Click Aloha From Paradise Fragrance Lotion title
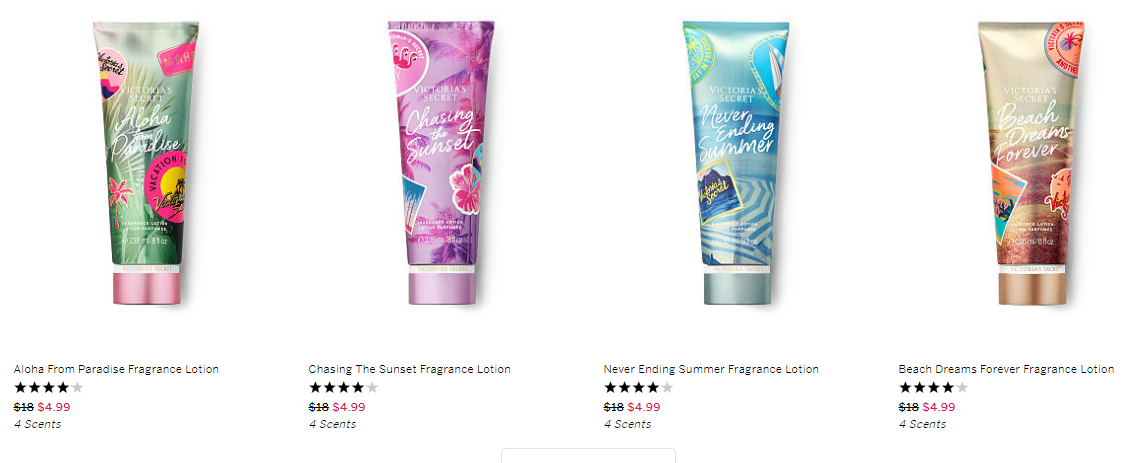Screen dimensions: 1122x463 coord(116,369)
